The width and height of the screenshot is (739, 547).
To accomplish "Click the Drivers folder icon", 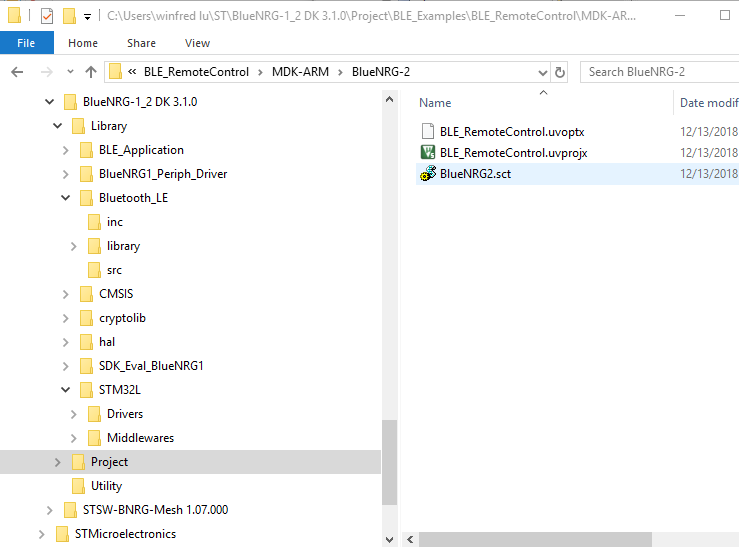I will 94,414.
